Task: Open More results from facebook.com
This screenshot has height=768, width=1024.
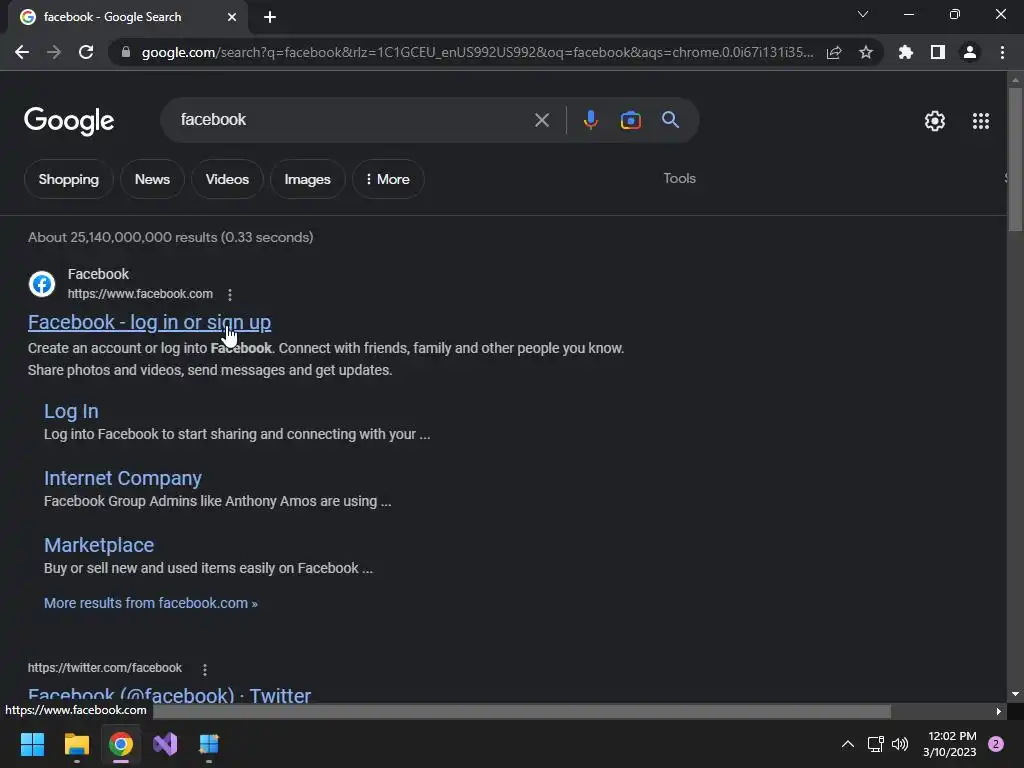Action: click(151, 603)
